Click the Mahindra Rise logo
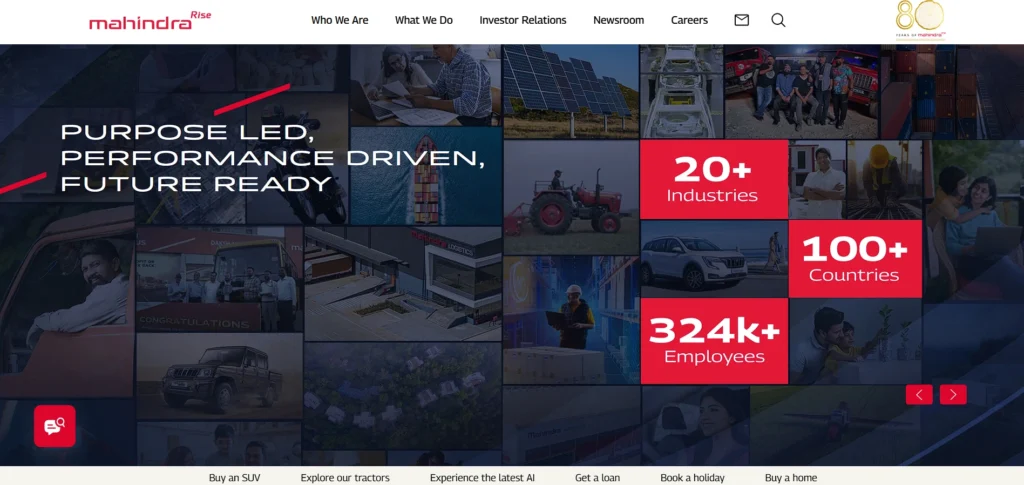1024x485 pixels. [150, 20]
